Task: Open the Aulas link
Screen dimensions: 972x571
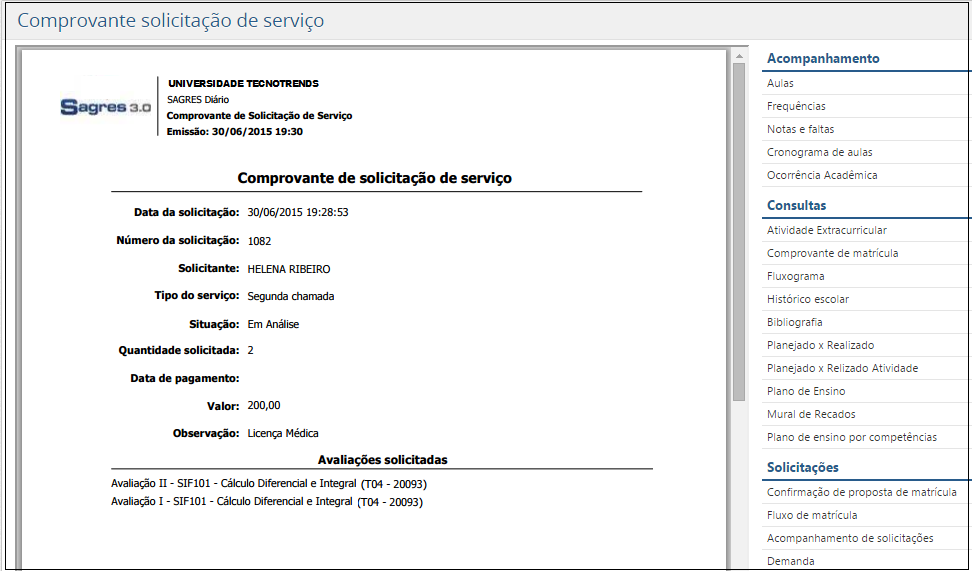Action: [780, 83]
